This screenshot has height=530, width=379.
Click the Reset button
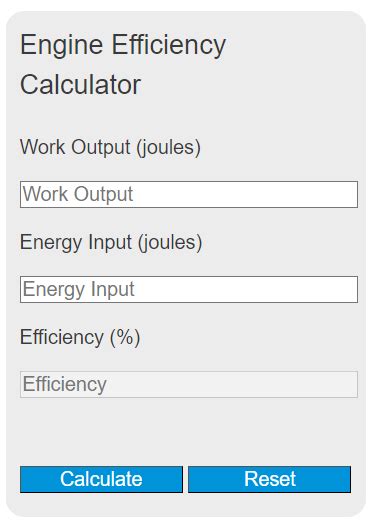point(269,479)
